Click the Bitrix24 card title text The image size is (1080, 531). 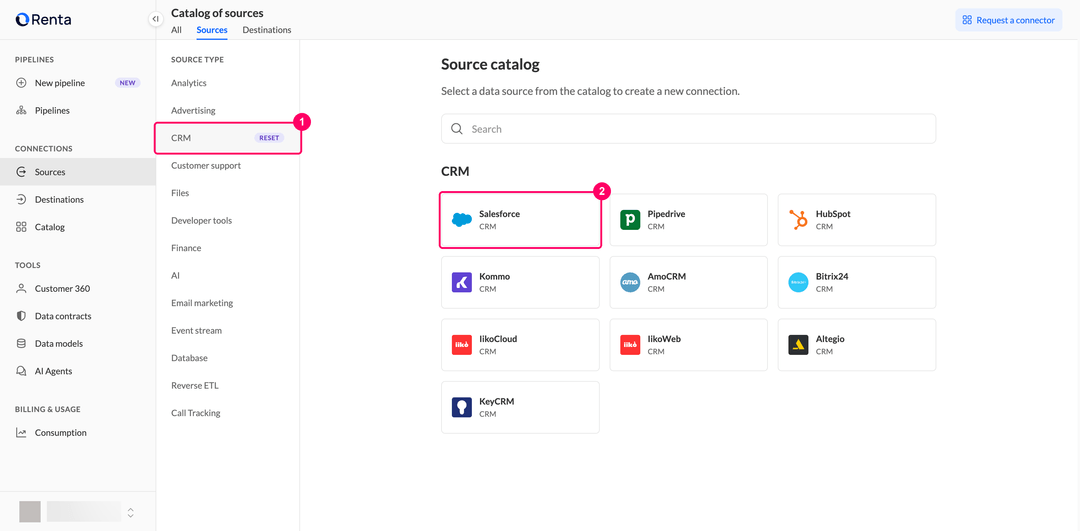(831, 277)
